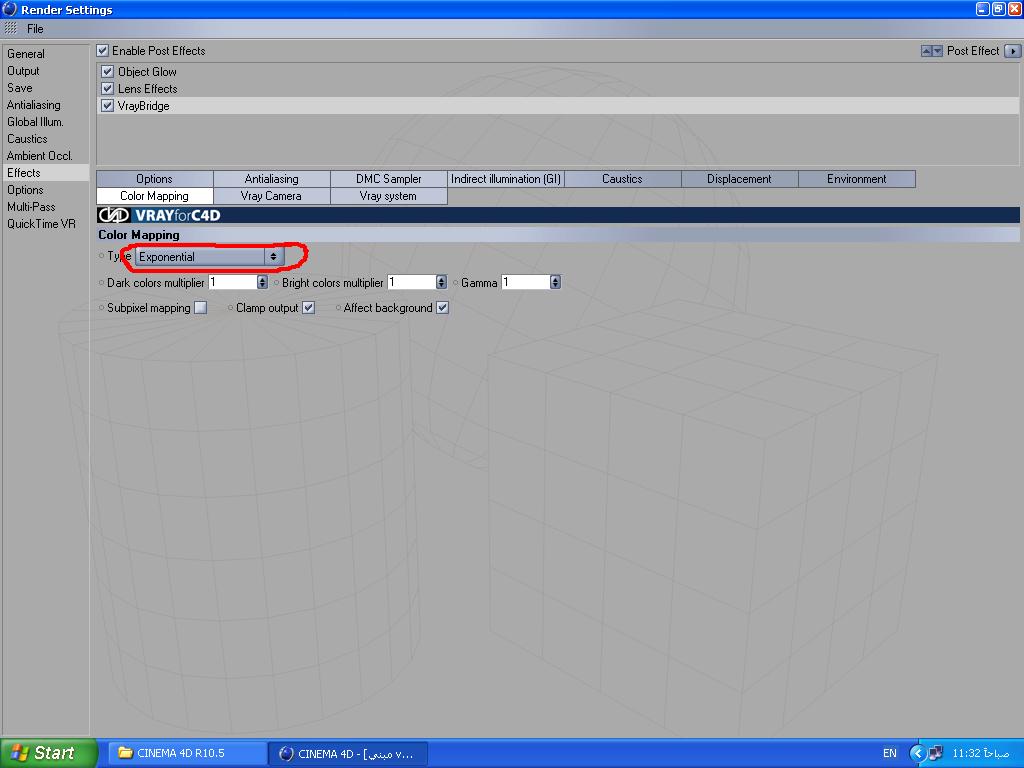Switch to the Vray Options tab

click(155, 179)
